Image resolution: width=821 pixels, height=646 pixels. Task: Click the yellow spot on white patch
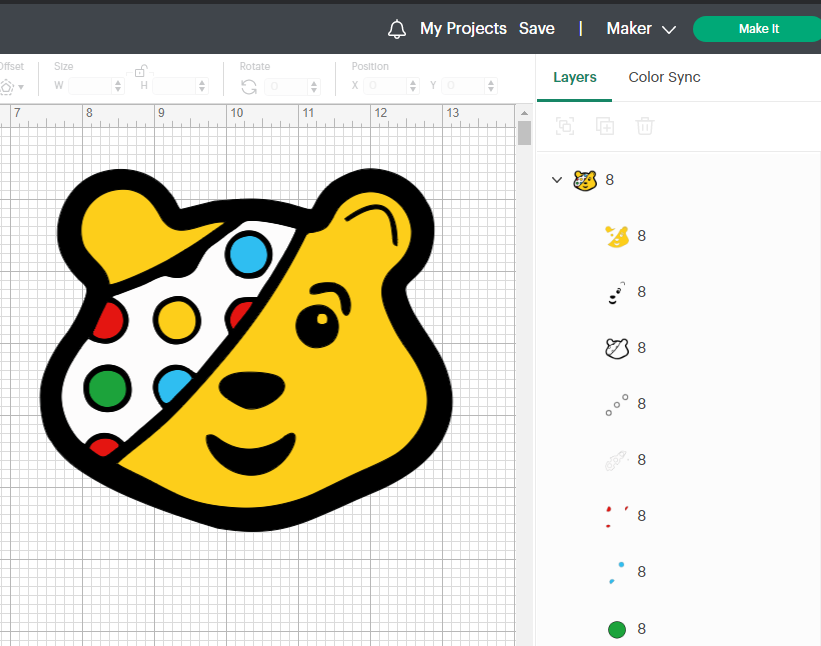[x=177, y=320]
